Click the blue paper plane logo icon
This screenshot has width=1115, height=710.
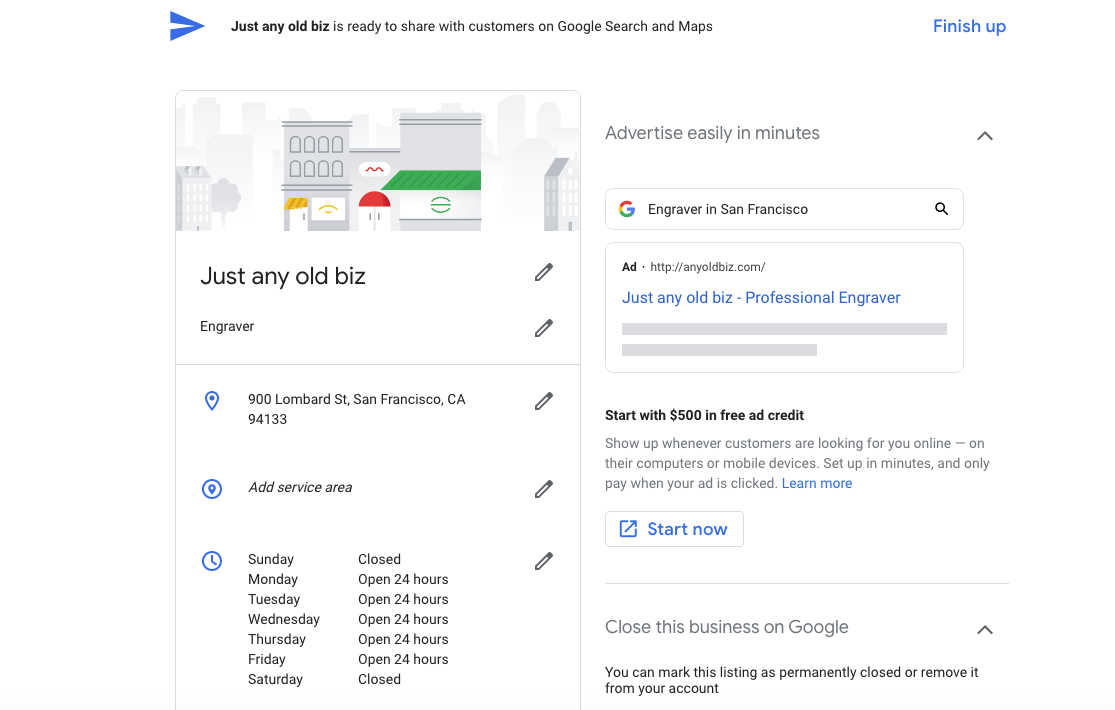coord(187,26)
